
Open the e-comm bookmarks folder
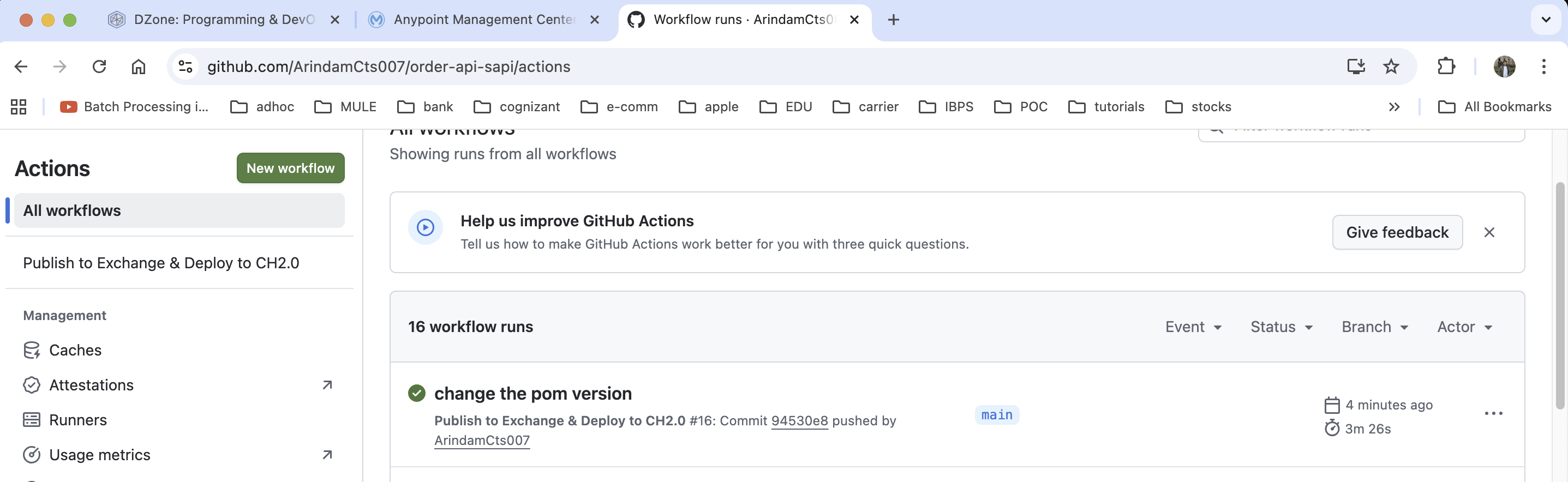coord(619,107)
